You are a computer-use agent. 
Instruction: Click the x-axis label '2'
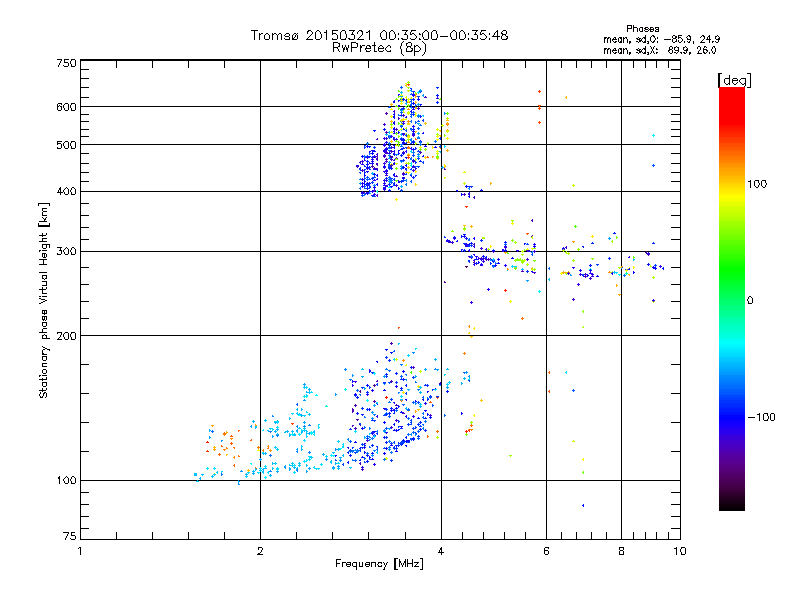tap(260, 551)
